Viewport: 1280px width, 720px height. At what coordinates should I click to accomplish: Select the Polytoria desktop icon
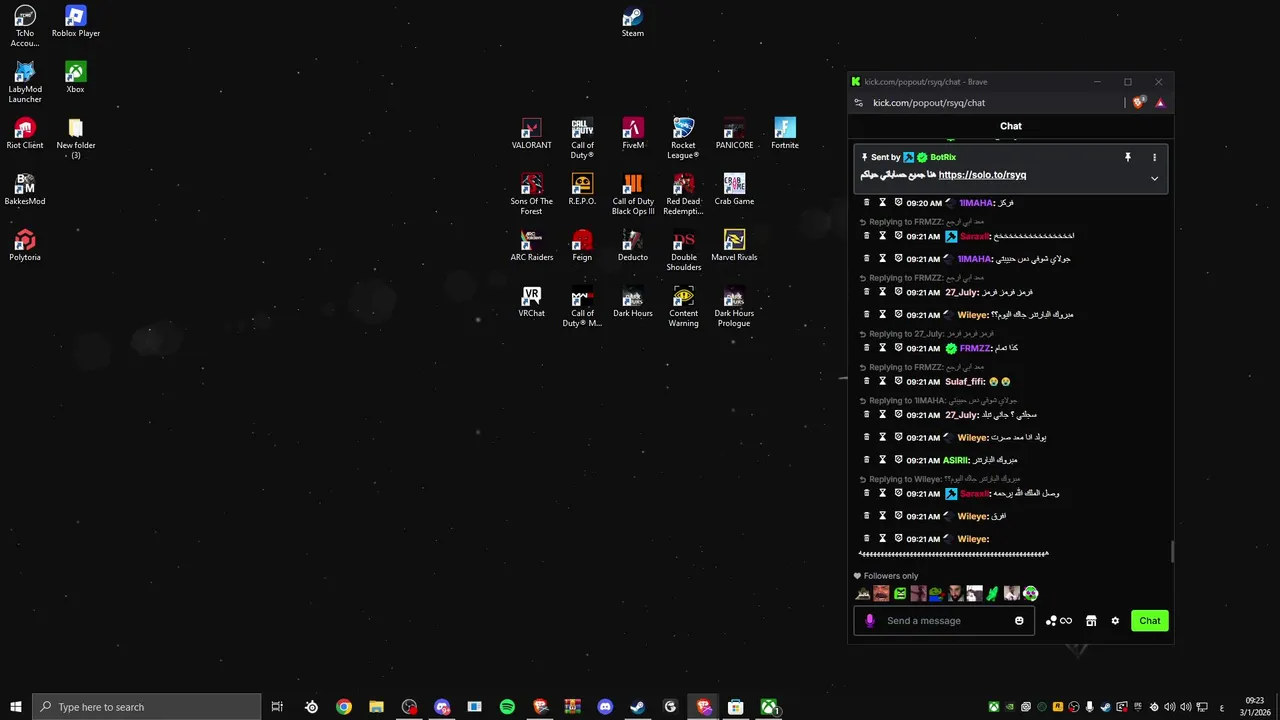[25, 246]
